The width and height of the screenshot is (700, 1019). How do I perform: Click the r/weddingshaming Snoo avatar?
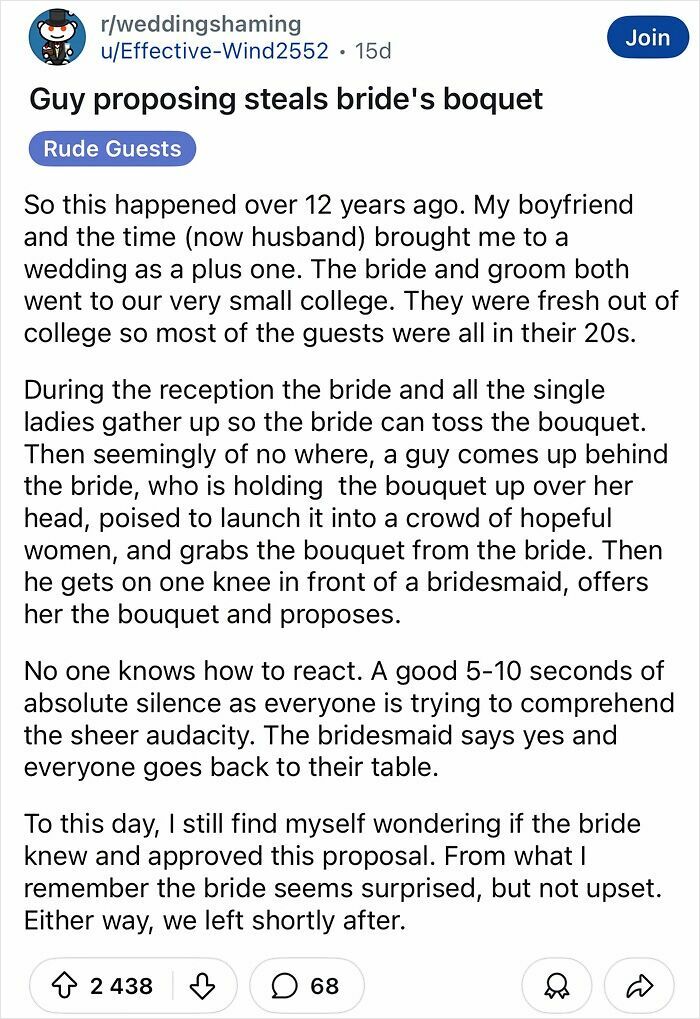click(58, 38)
